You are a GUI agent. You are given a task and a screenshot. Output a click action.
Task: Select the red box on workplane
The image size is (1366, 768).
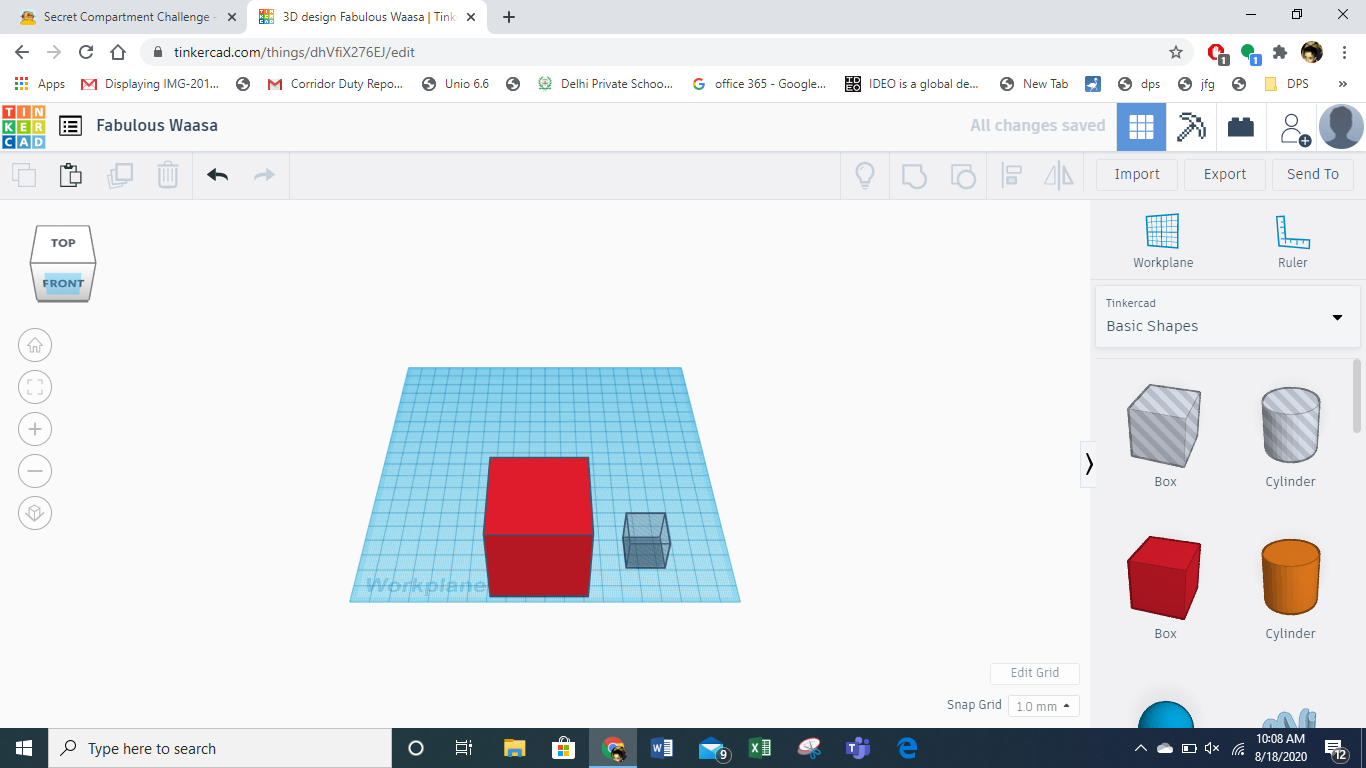pos(538,528)
